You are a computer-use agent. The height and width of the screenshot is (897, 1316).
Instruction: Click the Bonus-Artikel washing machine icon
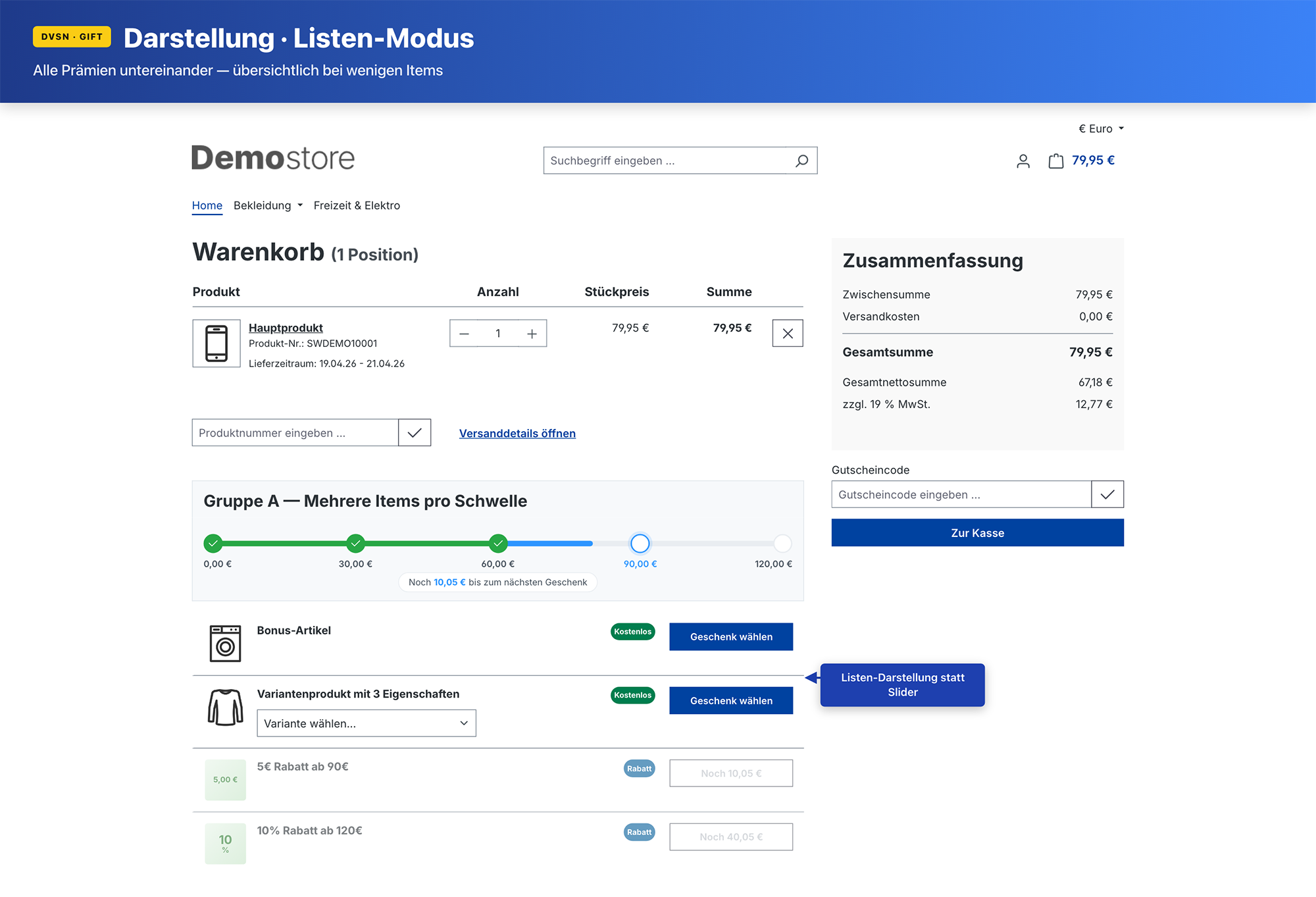click(225, 643)
